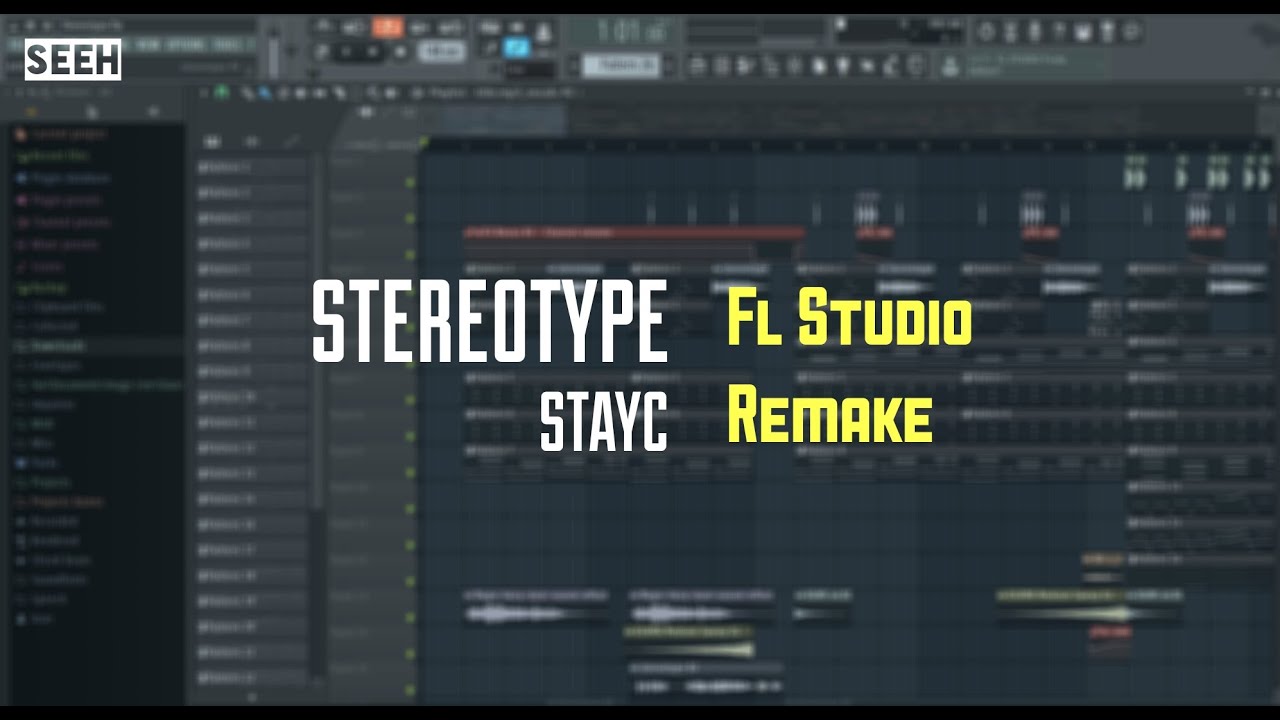Toggle the orange recording countdown button
Viewport: 1280px width, 720px height.
pyautogui.click(x=387, y=27)
